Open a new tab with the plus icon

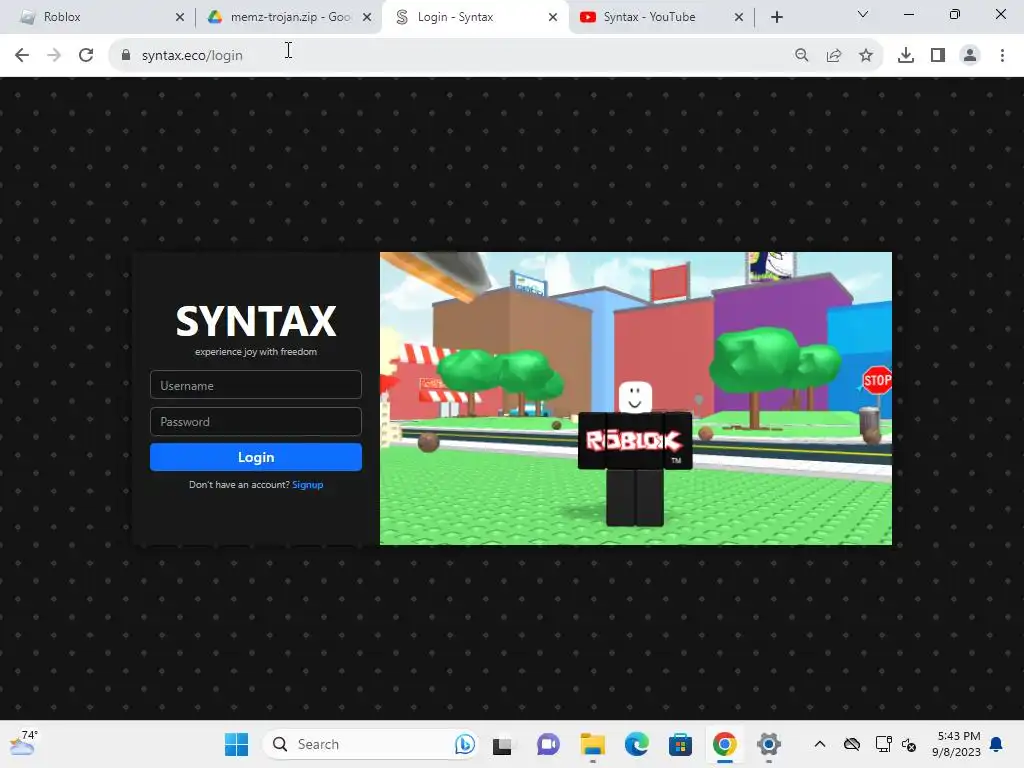(x=776, y=17)
